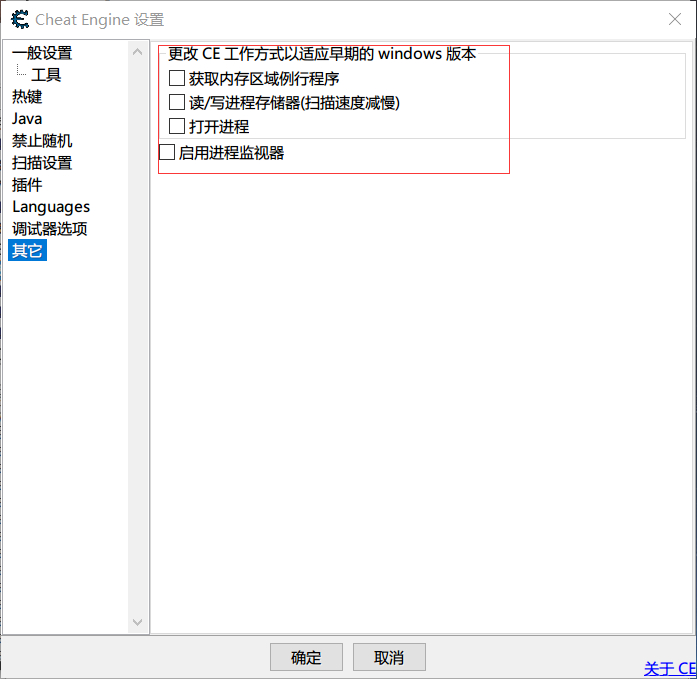
Task: Open 调试器选项 settings
Action: click(49, 229)
